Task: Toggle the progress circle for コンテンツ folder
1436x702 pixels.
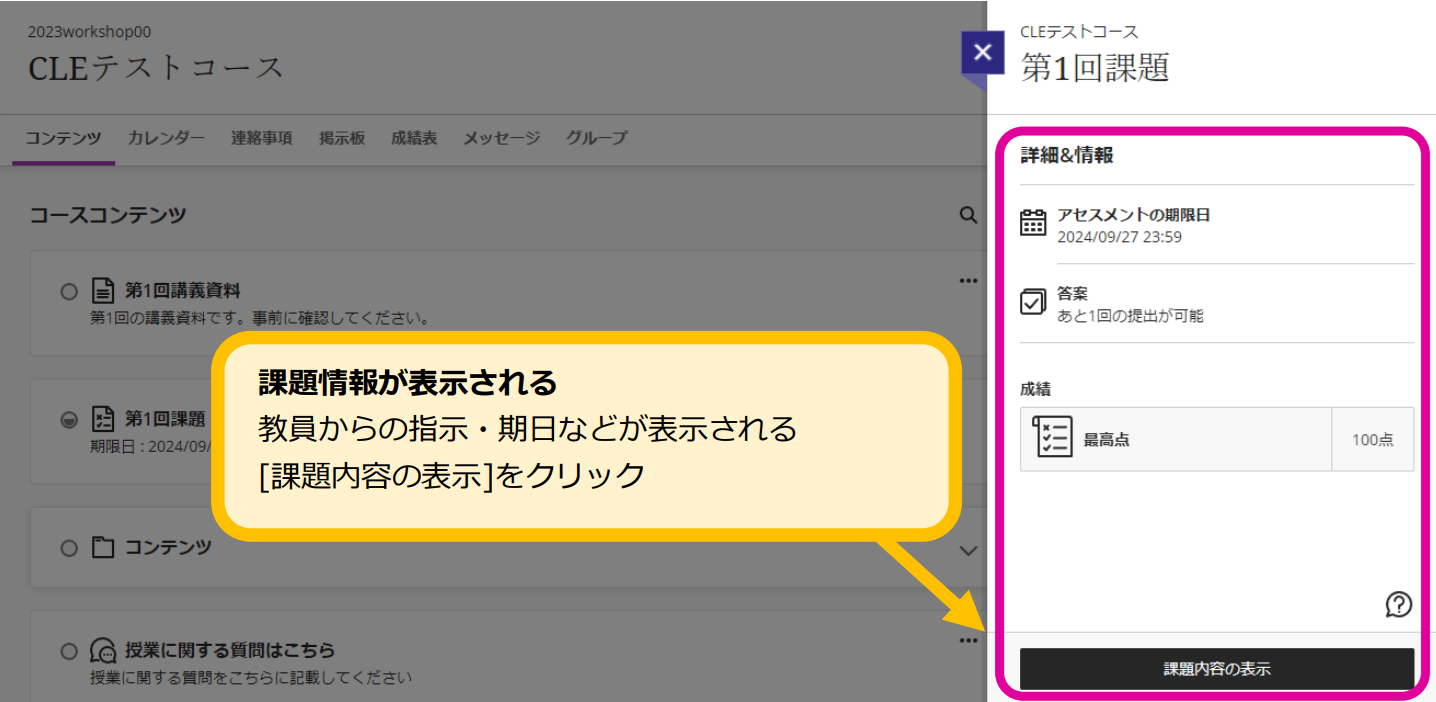Action: 68,548
